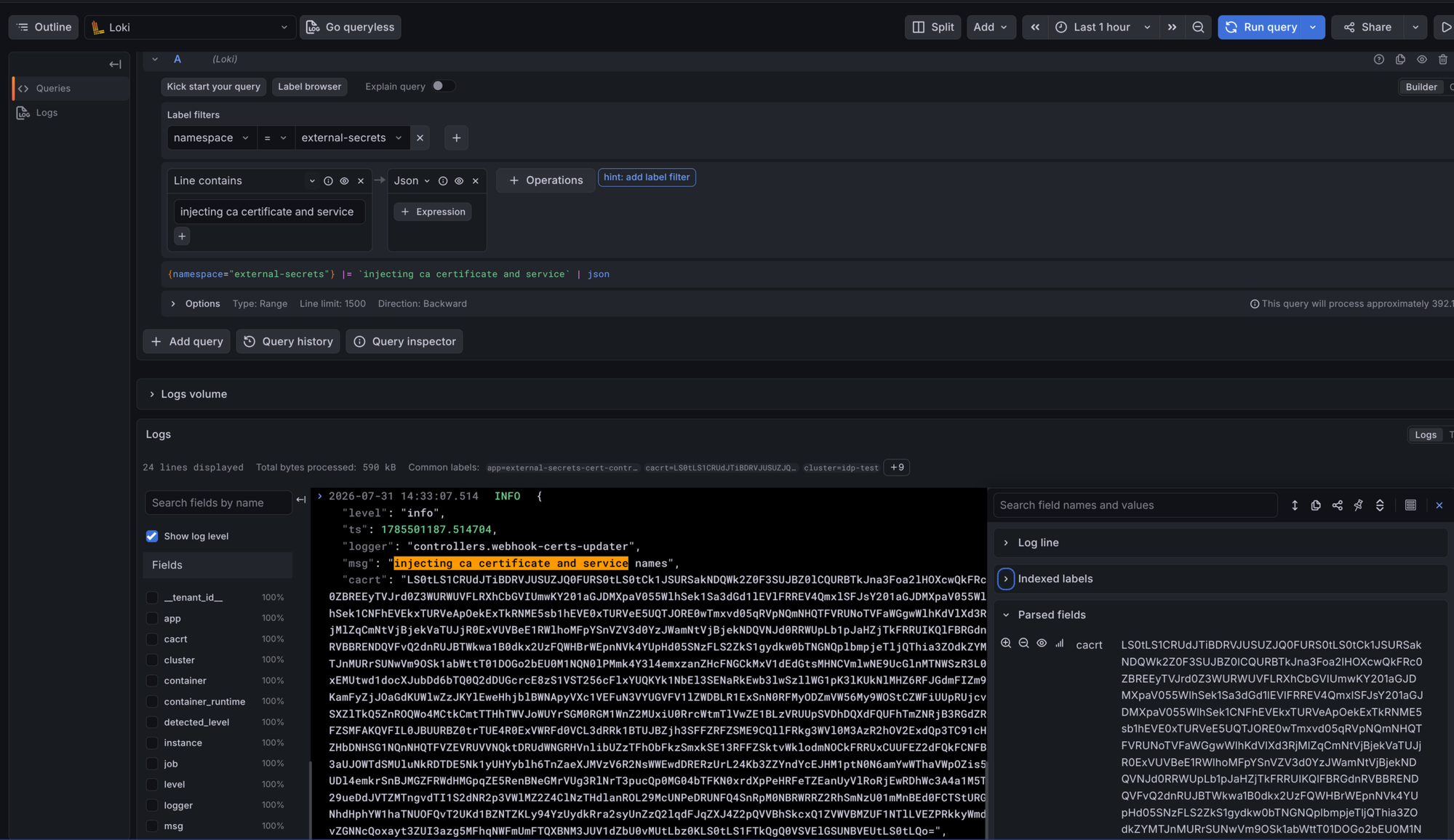Click Go queryless button
This screenshot has height=840, width=1454.
click(x=351, y=27)
